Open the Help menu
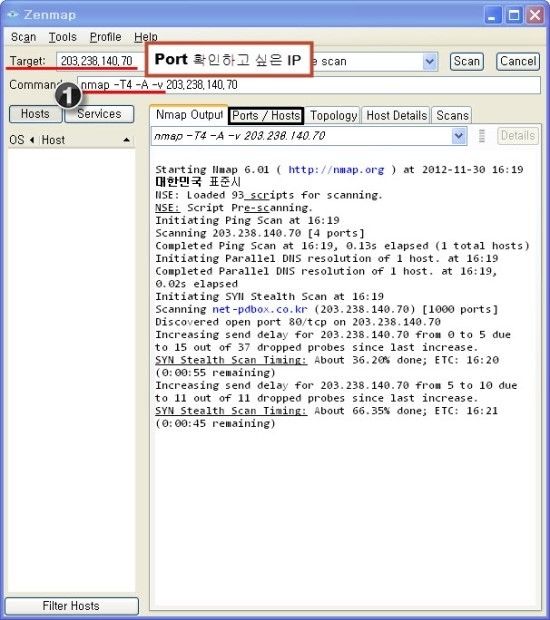This screenshot has width=550, height=620. (146, 37)
